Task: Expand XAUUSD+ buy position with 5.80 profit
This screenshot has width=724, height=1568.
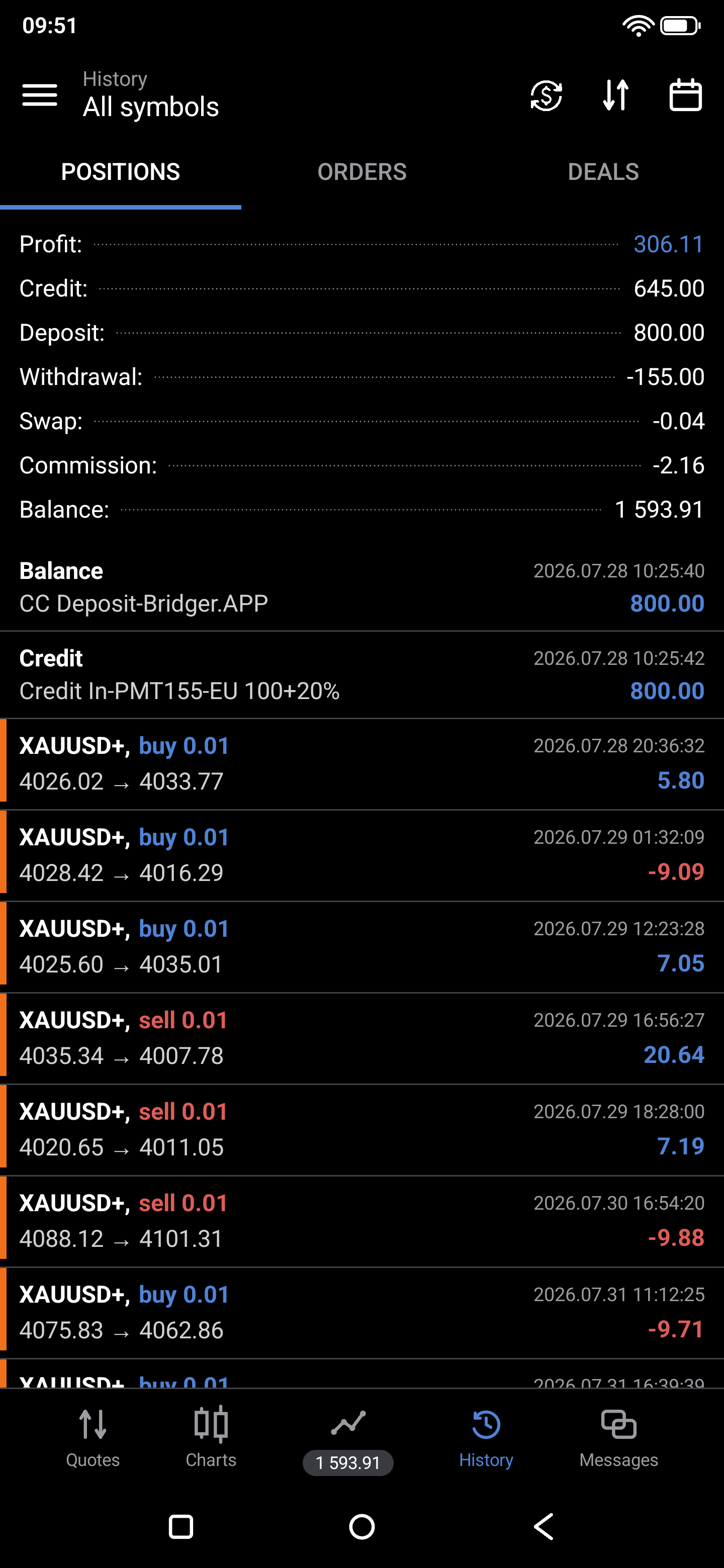Action: 361,764
